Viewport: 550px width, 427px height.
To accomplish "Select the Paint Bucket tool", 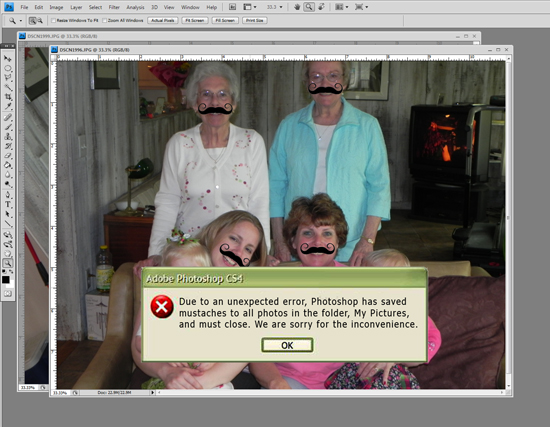I will tap(8, 165).
